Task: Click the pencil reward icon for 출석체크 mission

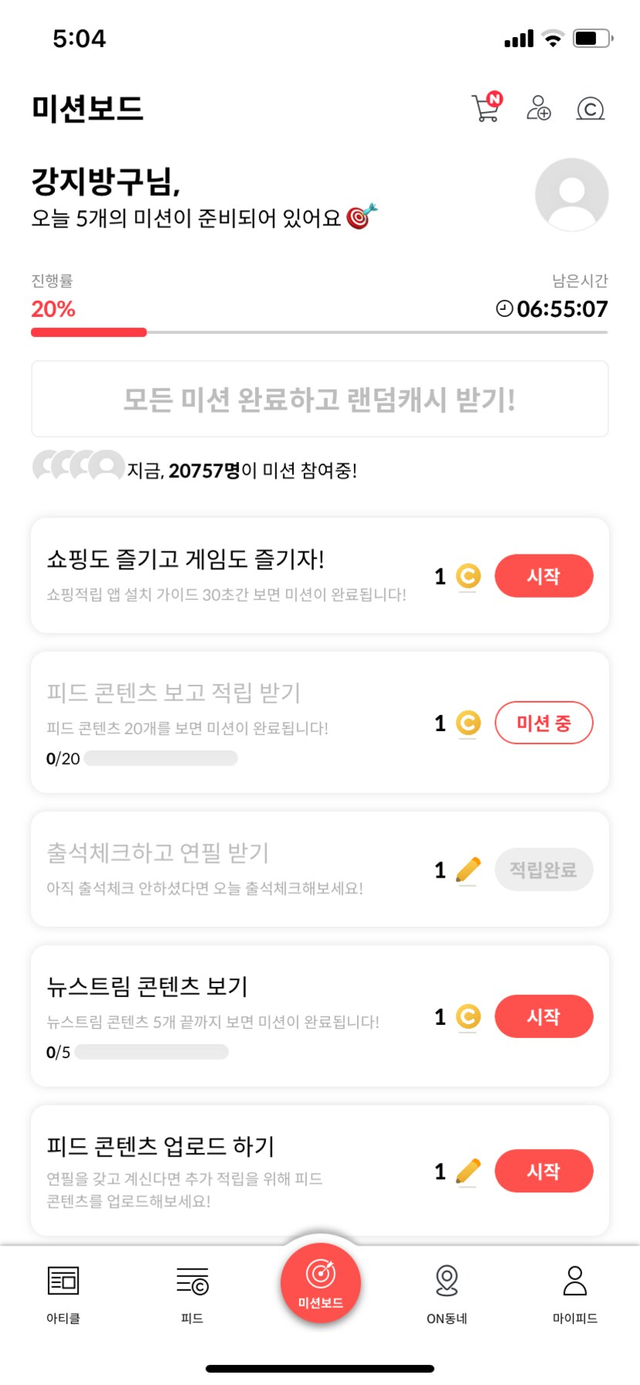Action: 468,870
